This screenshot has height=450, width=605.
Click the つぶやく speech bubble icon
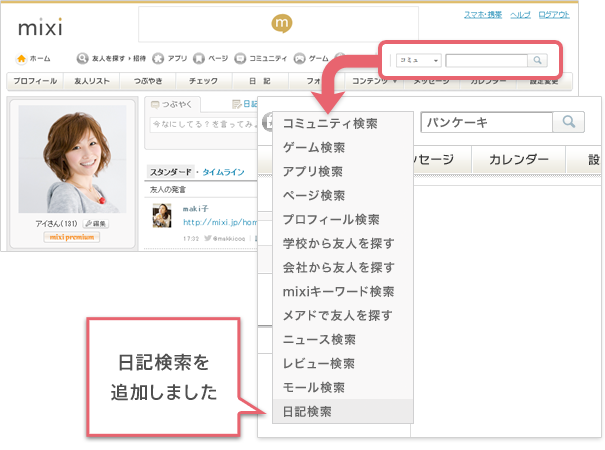[x=155, y=105]
